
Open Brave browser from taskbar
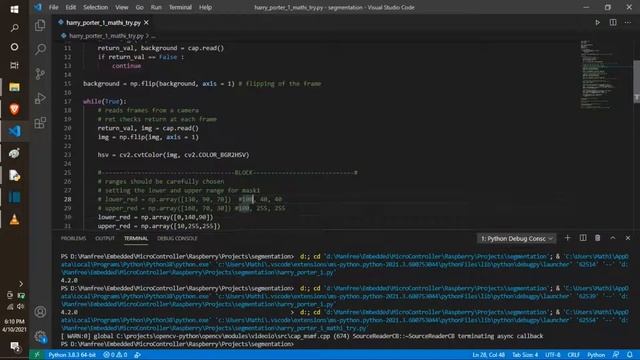pyautogui.click(x=14, y=109)
